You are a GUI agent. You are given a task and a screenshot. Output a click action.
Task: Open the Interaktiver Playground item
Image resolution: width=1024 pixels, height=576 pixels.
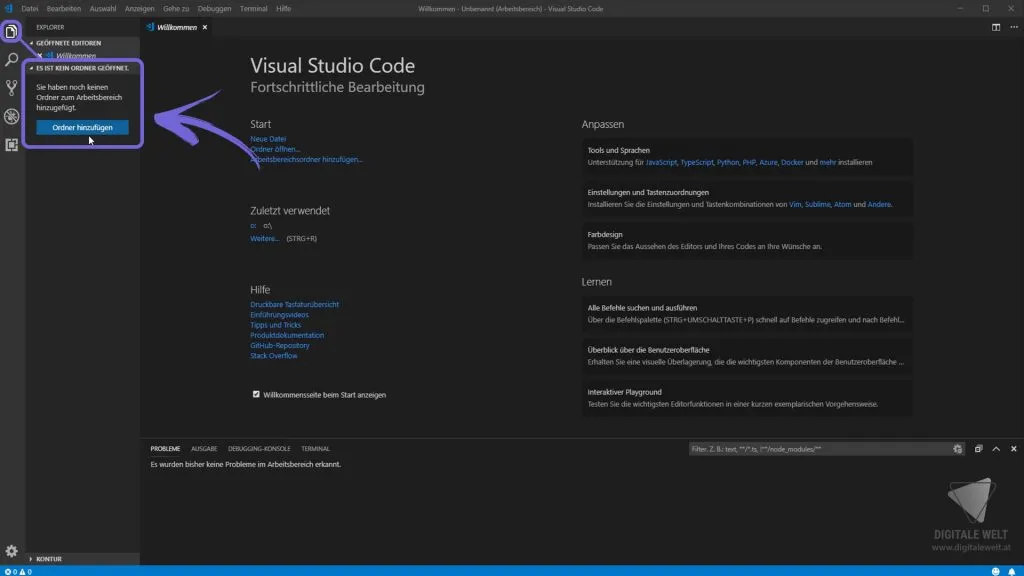pyautogui.click(x=747, y=398)
